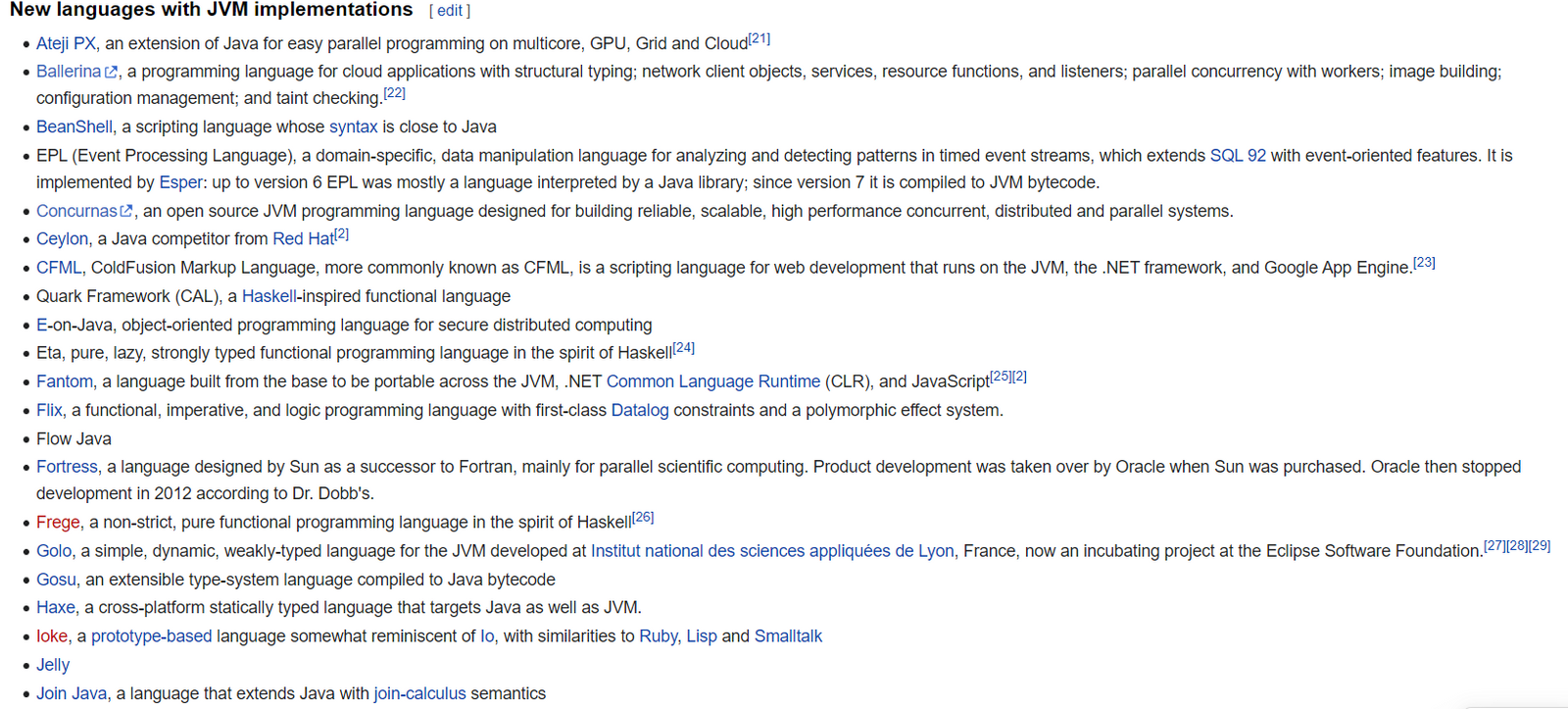
Task: Open Institut national des sciences appliquées de Lyon link
Action: (x=772, y=551)
